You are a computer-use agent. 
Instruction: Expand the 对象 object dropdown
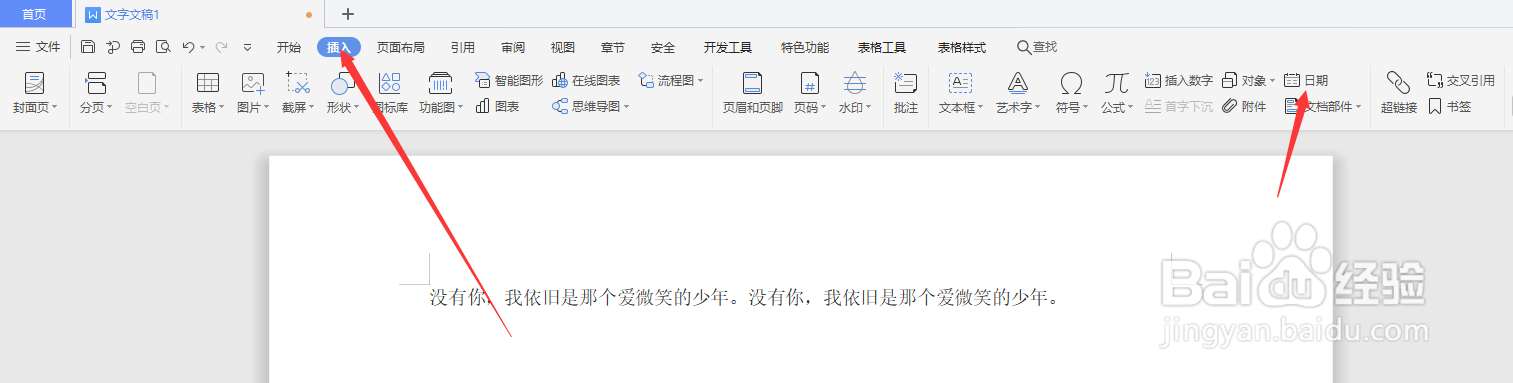coord(1273,80)
